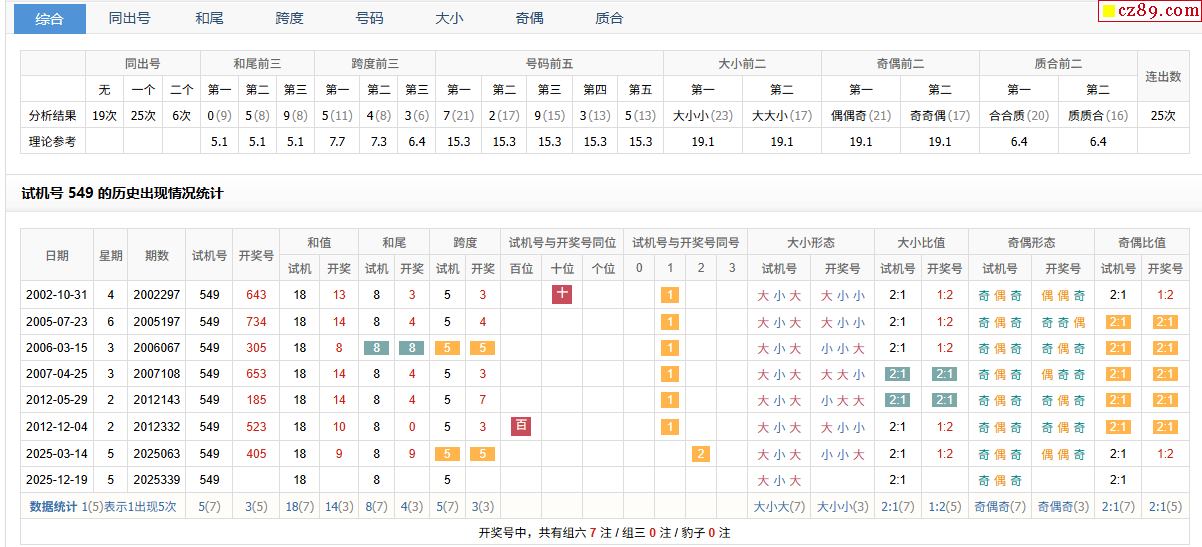Go to the 号码 tab
The height and width of the screenshot is (547, 1202).
pyautogui.click(x=369, y=18)
